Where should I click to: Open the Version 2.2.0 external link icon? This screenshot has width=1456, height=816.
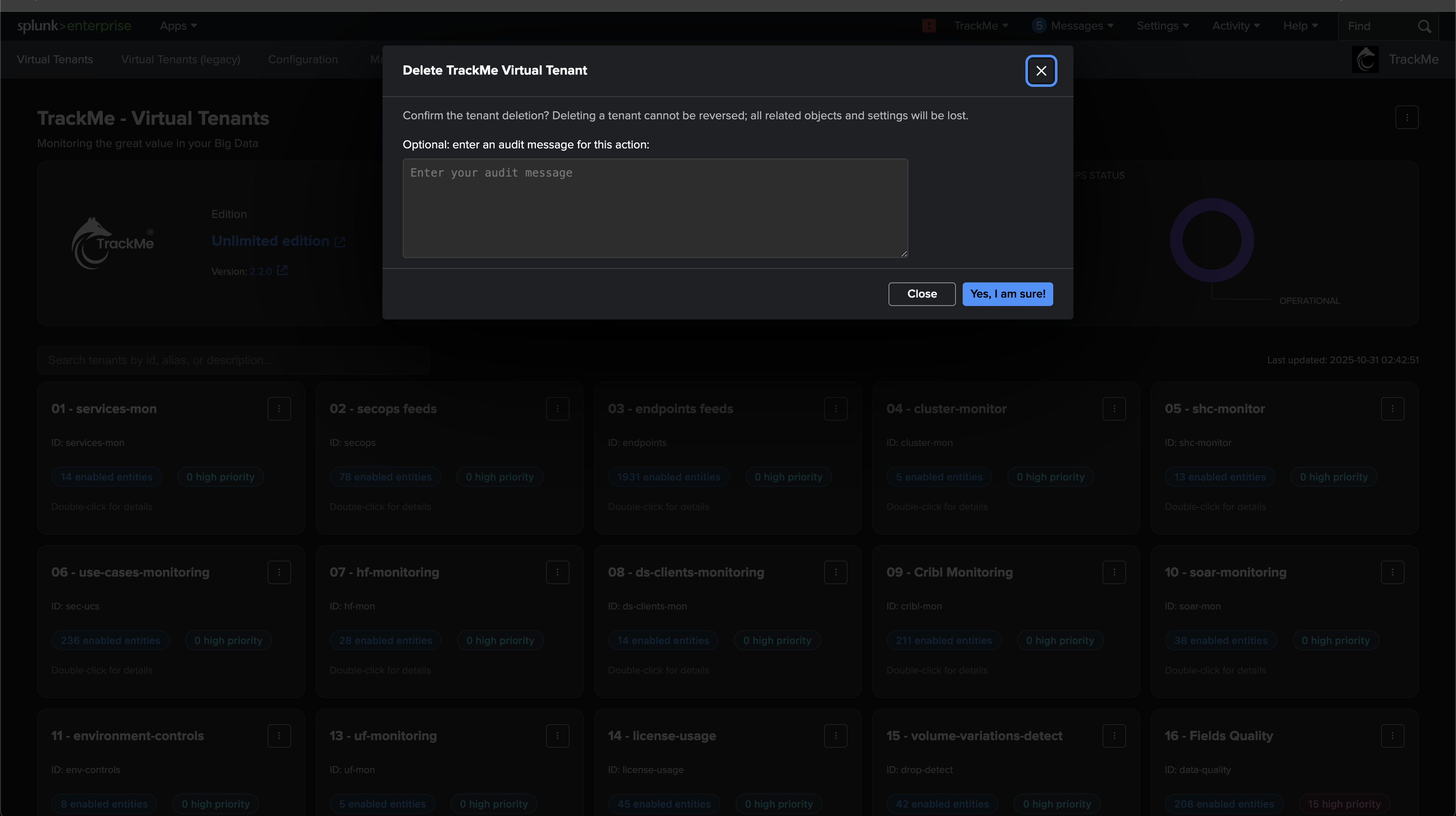(x=282, y=271)
